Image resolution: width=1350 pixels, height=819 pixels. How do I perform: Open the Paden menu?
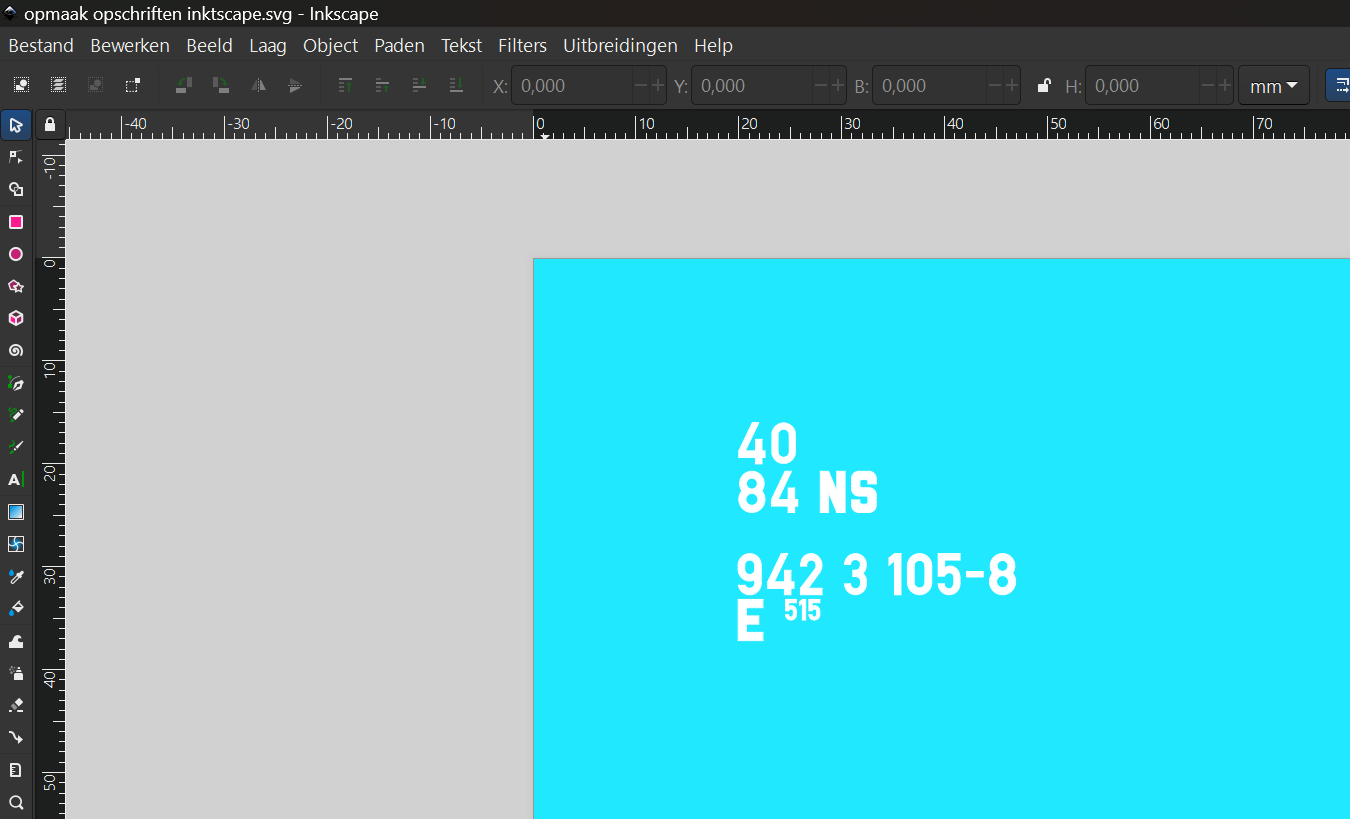point(399,45)
